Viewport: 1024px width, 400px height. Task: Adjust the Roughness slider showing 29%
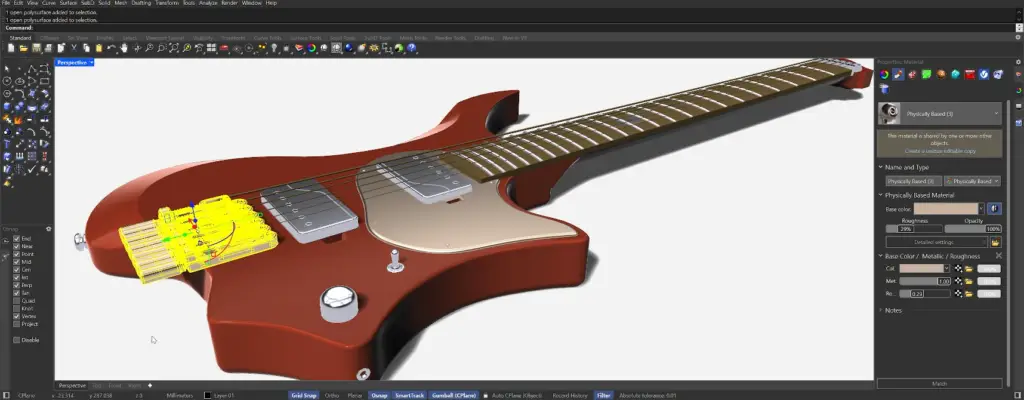[x=914, y=229]
